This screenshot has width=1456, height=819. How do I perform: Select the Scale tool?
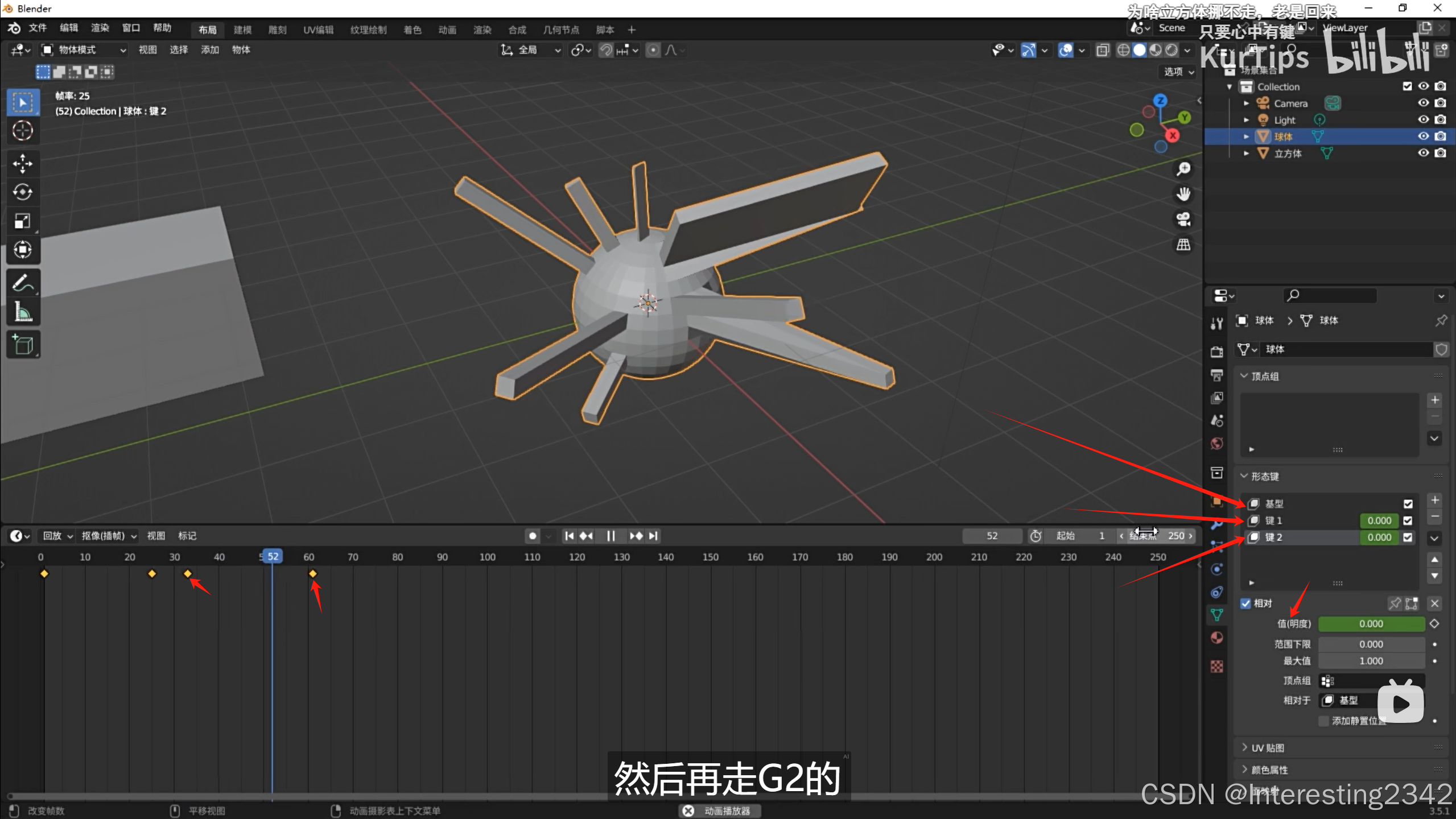pos(23,221)
